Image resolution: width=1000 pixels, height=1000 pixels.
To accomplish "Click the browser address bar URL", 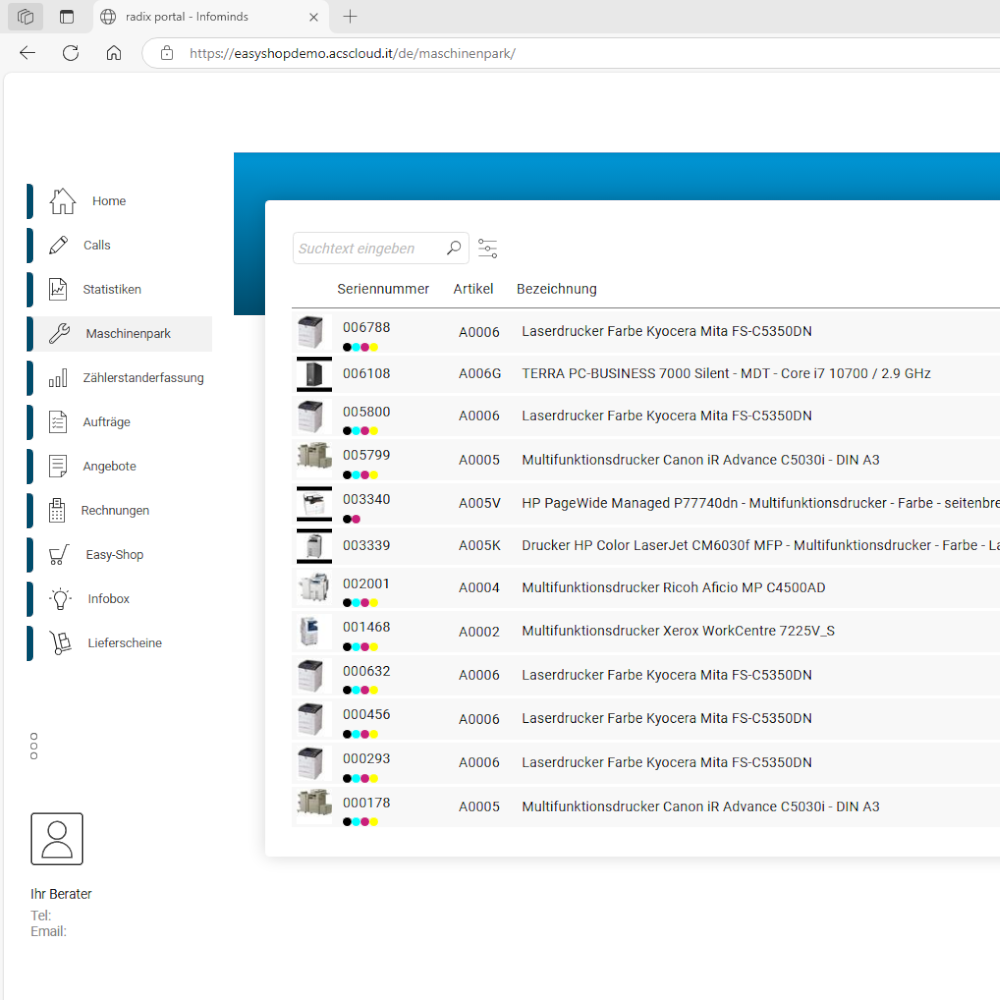I will 353,54.
